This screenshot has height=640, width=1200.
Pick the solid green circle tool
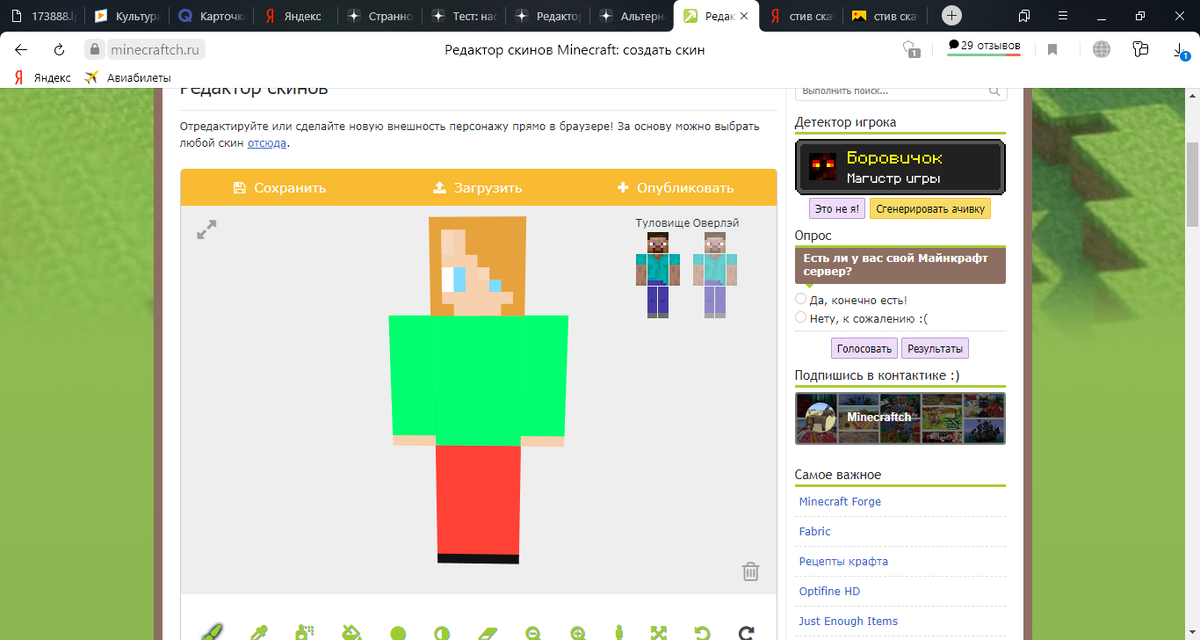point(398,633)
